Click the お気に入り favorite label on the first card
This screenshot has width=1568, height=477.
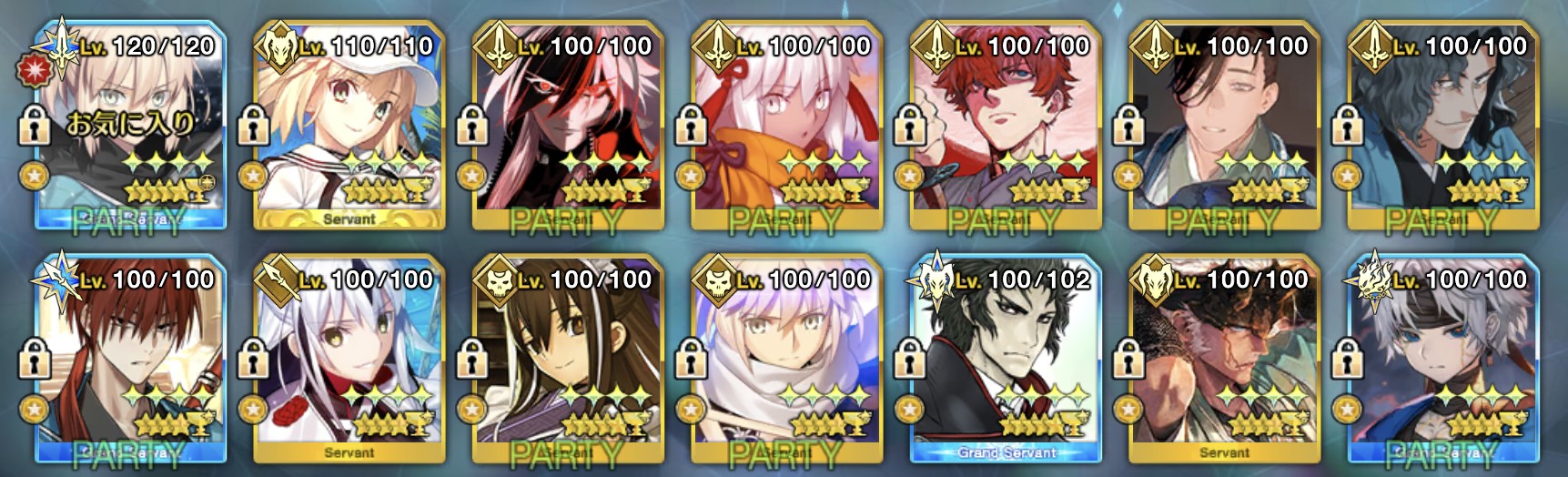click(x=130, y=123)
